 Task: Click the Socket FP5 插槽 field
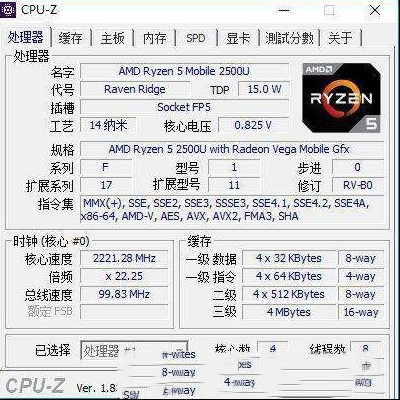click(x=184, y=107)
